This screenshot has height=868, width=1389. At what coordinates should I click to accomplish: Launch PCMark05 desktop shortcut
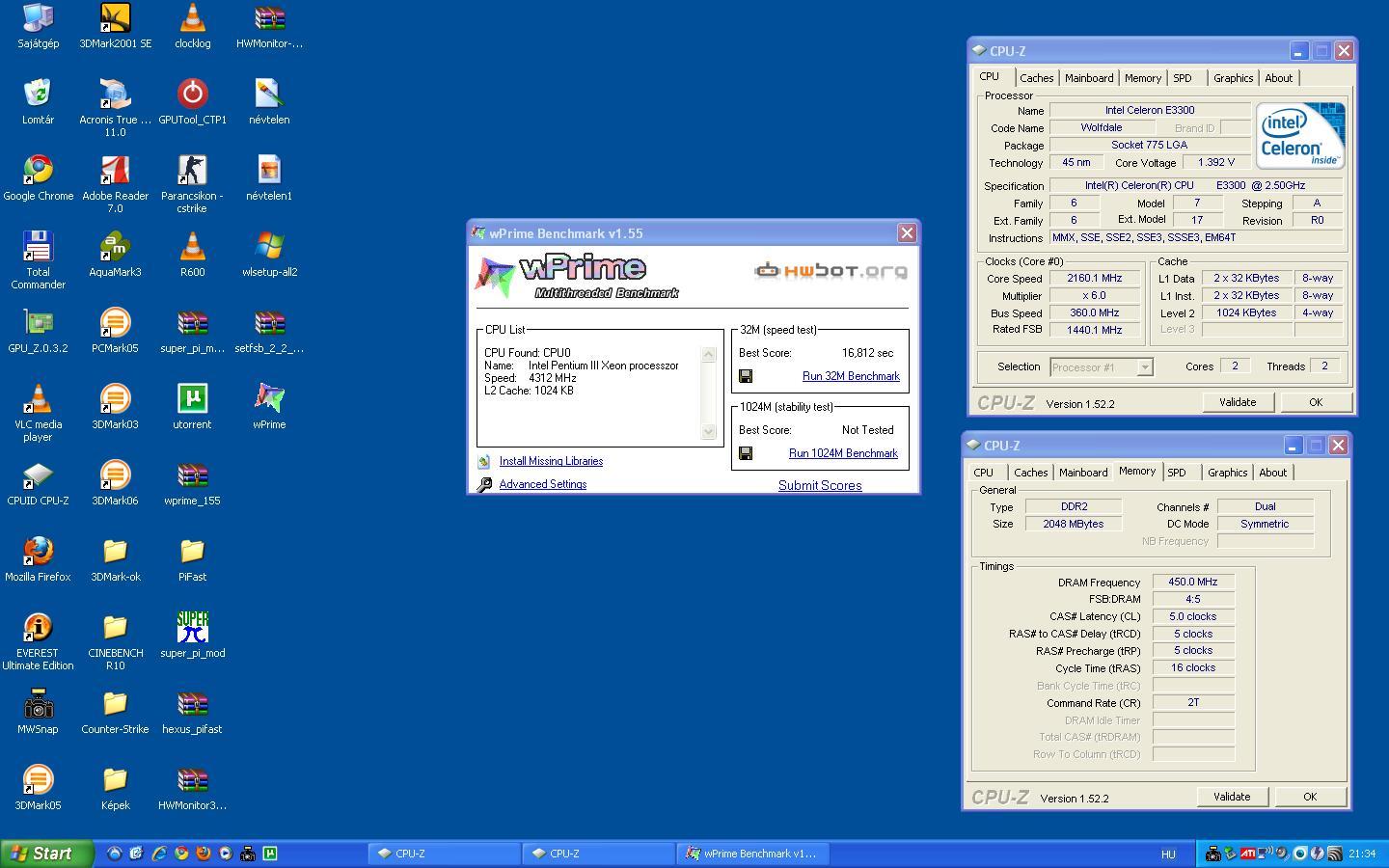pos(115,323)
